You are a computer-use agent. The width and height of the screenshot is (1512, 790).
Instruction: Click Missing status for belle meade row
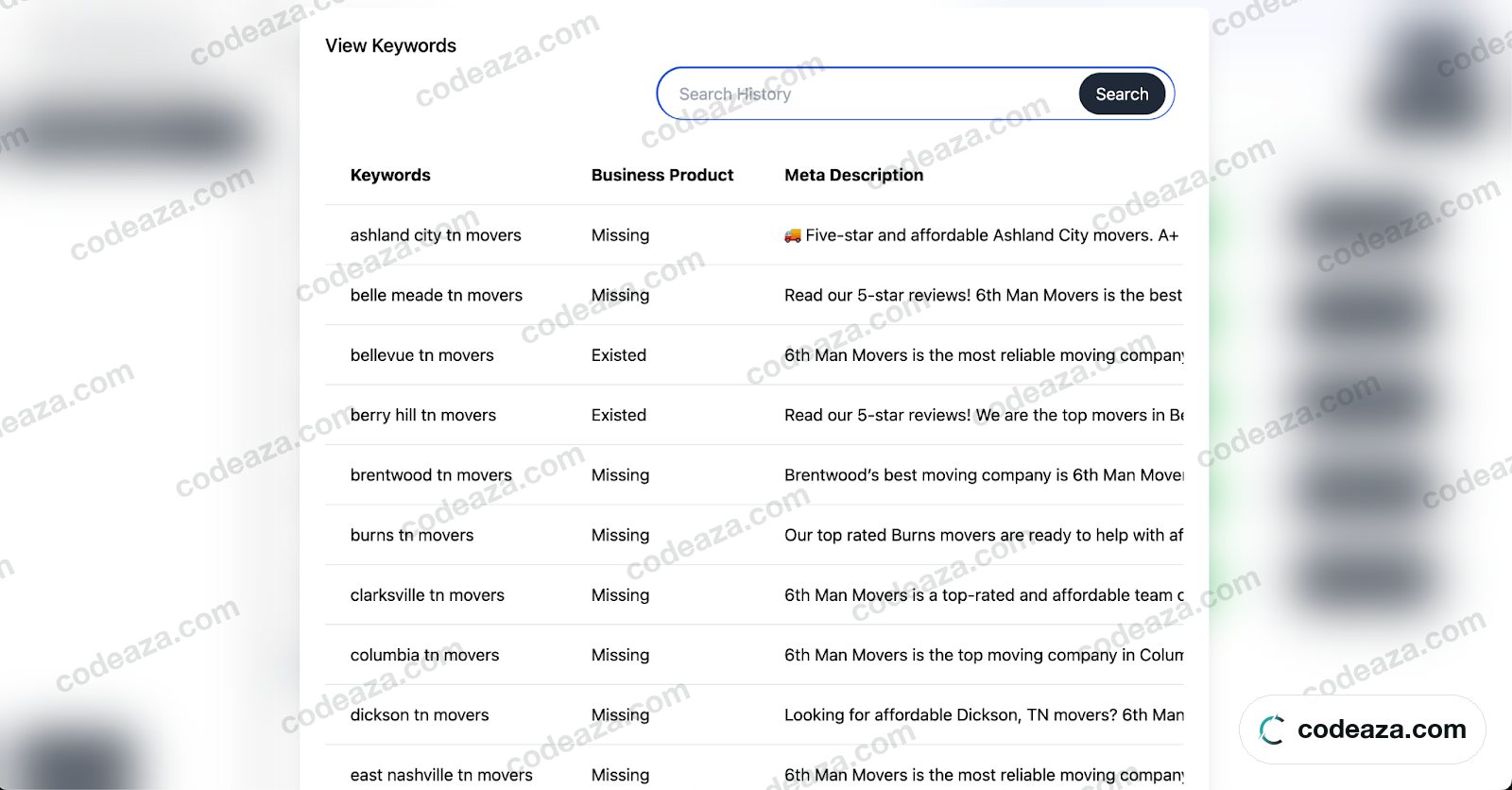coord(621,295)
